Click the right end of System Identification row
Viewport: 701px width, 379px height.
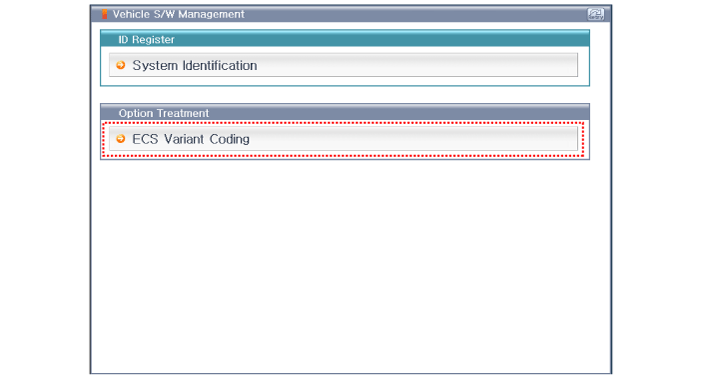tap(559, 65)
